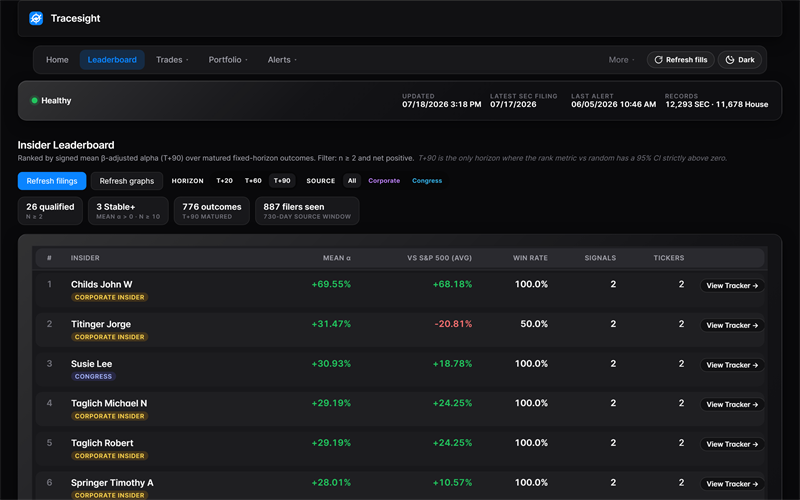Screen dimensions: 800x500
Task: Click the Refresh fills button
Action: (681, 60)
